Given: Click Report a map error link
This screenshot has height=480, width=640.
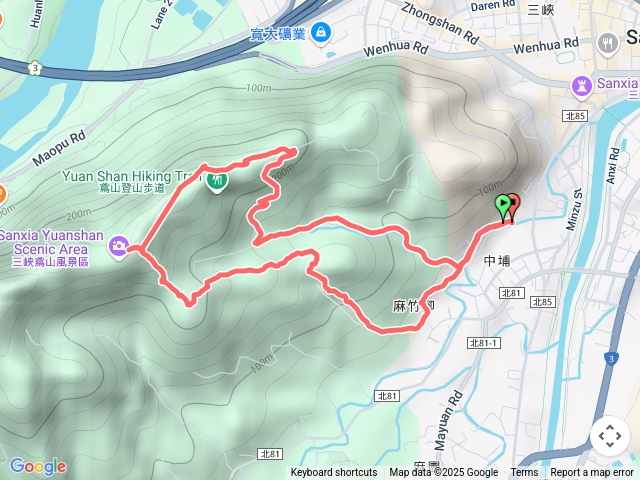Looking at the screenshot, I should (591, 472).
